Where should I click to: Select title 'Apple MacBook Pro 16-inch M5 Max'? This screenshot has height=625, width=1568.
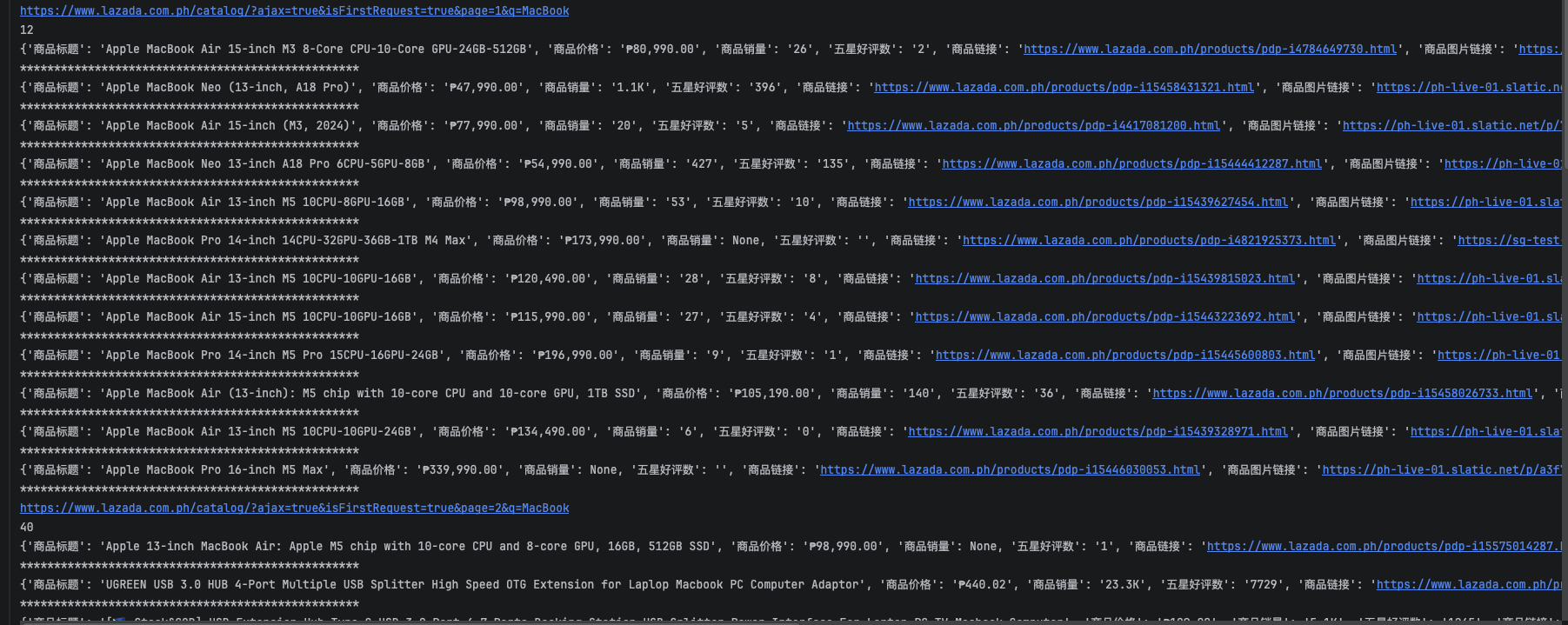click(214, 470)
